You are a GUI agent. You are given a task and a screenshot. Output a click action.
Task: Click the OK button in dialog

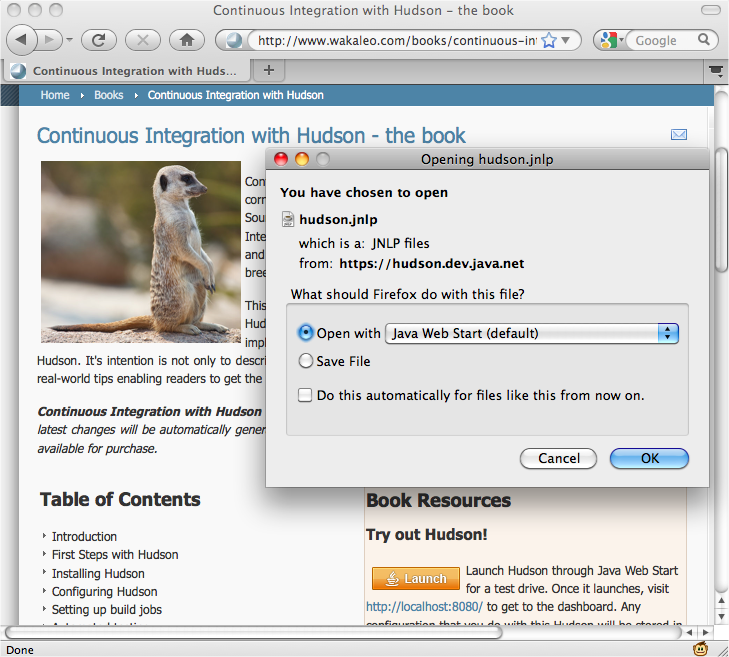point(649,458)
